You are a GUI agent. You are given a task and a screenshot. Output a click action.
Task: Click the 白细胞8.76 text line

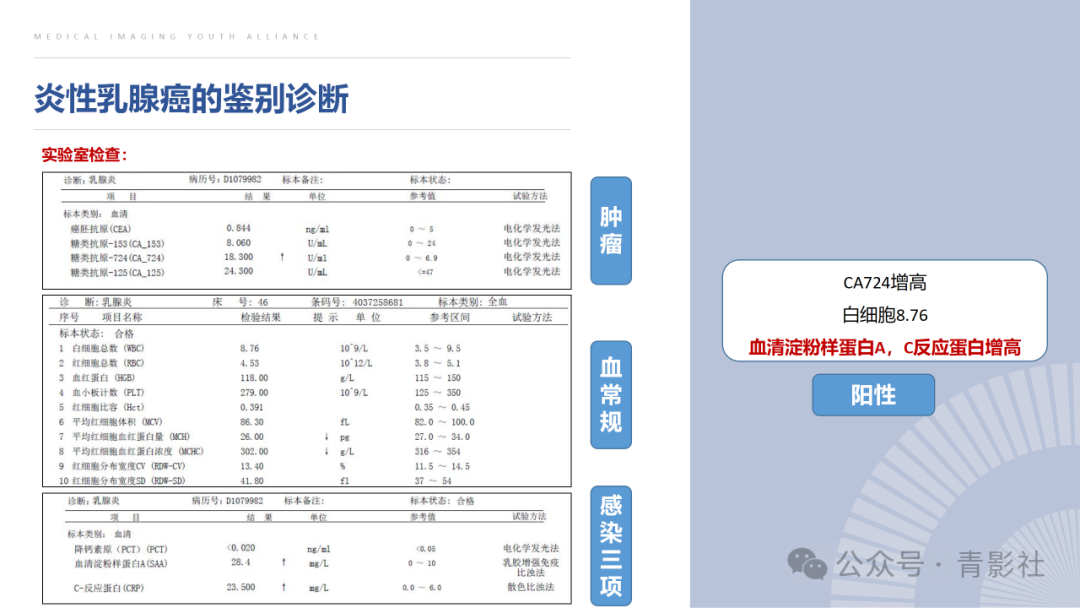tap(884, 315)
